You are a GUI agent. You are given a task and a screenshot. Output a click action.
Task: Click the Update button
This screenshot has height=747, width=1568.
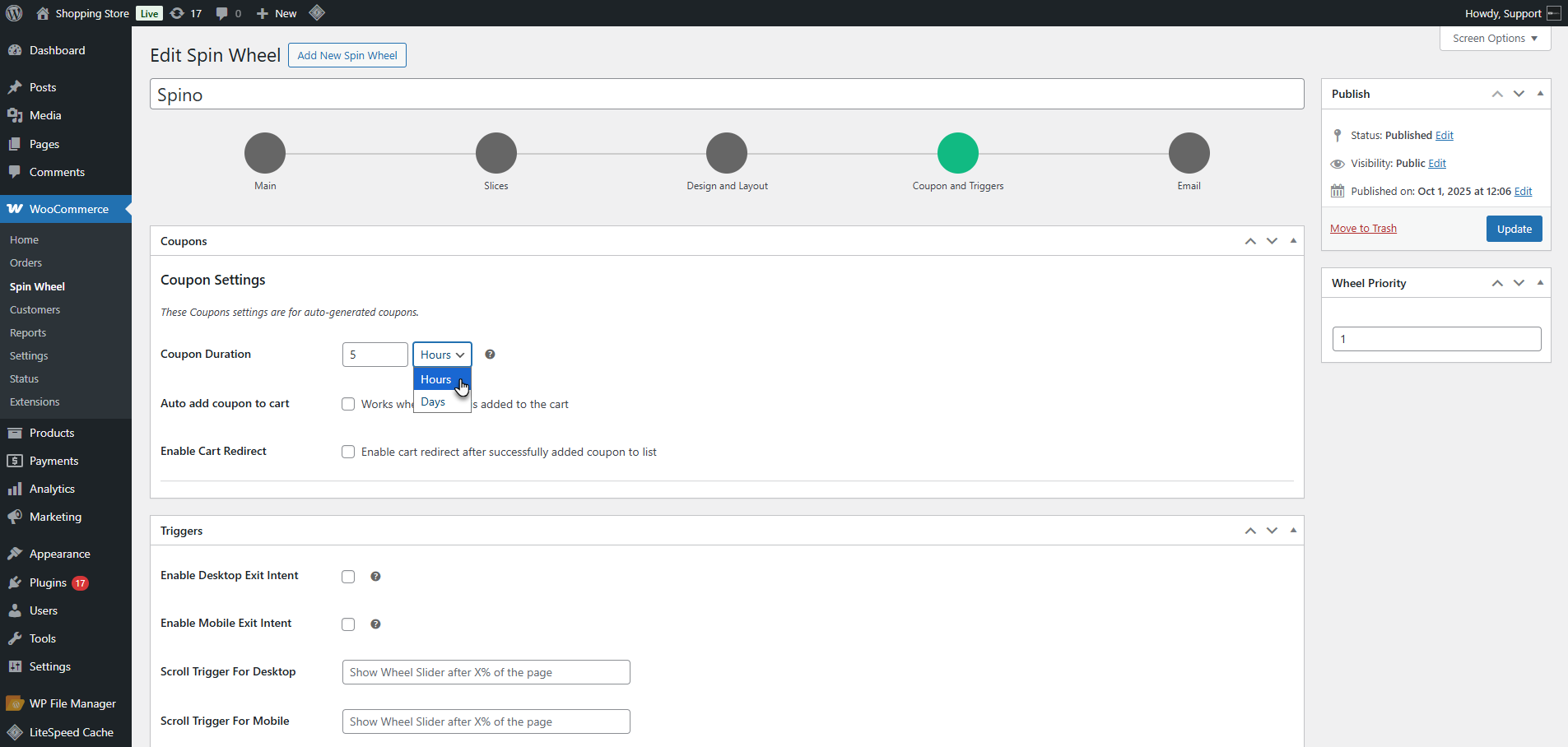1514,229
